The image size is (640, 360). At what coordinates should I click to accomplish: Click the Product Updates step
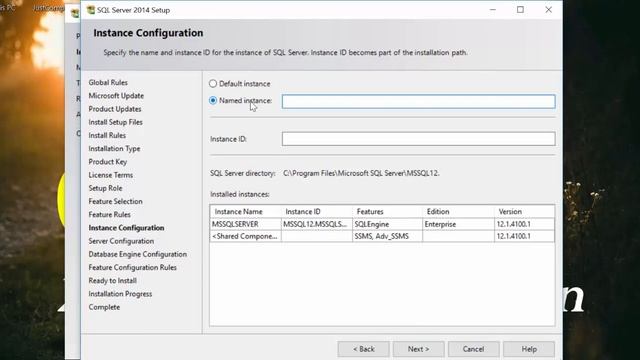[115, 109]
